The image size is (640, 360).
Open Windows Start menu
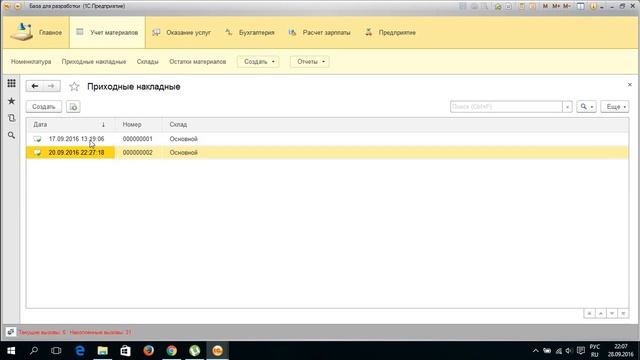click(11, 351)
